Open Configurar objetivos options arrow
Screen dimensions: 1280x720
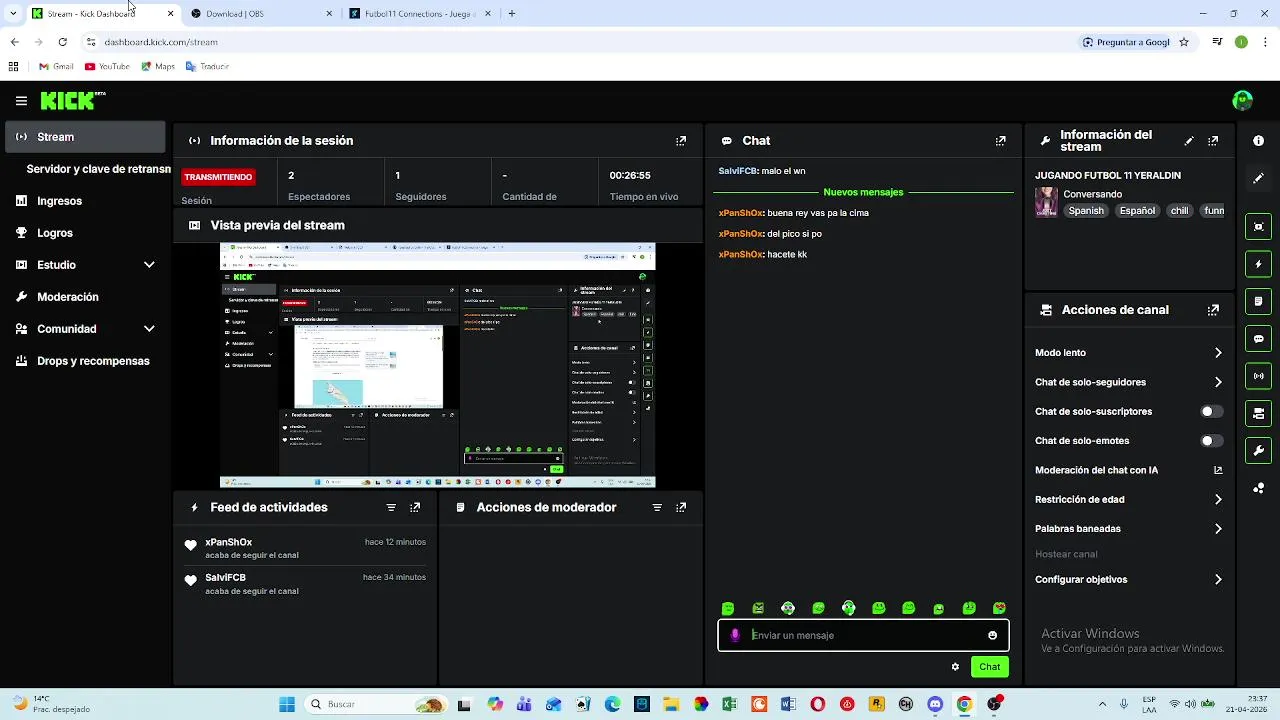click(x=1218, y=580)
